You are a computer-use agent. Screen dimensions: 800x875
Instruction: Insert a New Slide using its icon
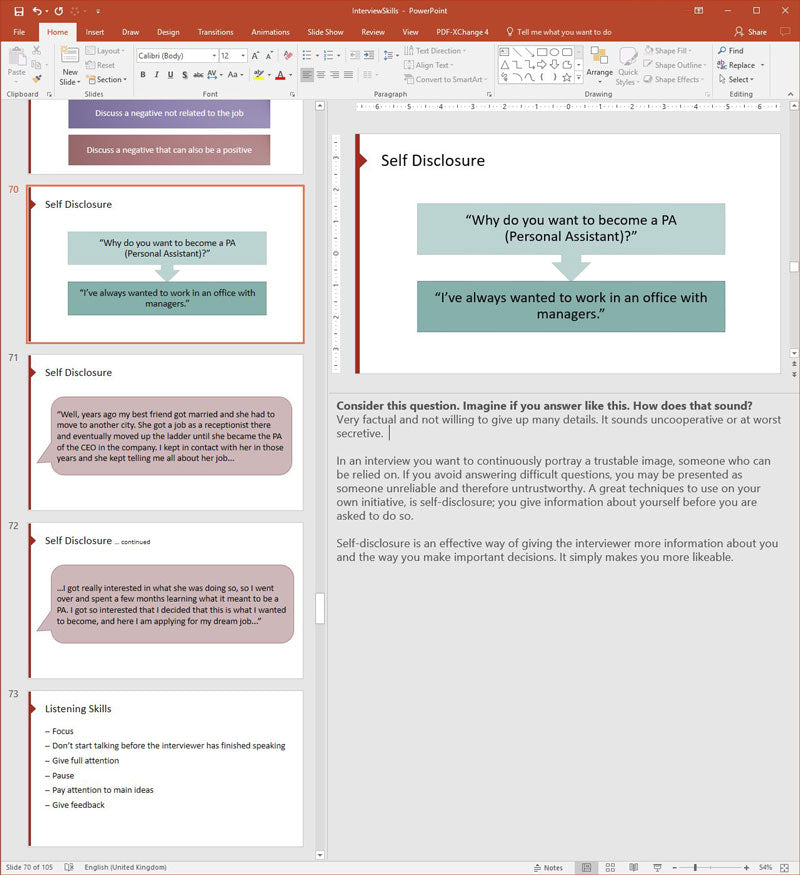70,56
